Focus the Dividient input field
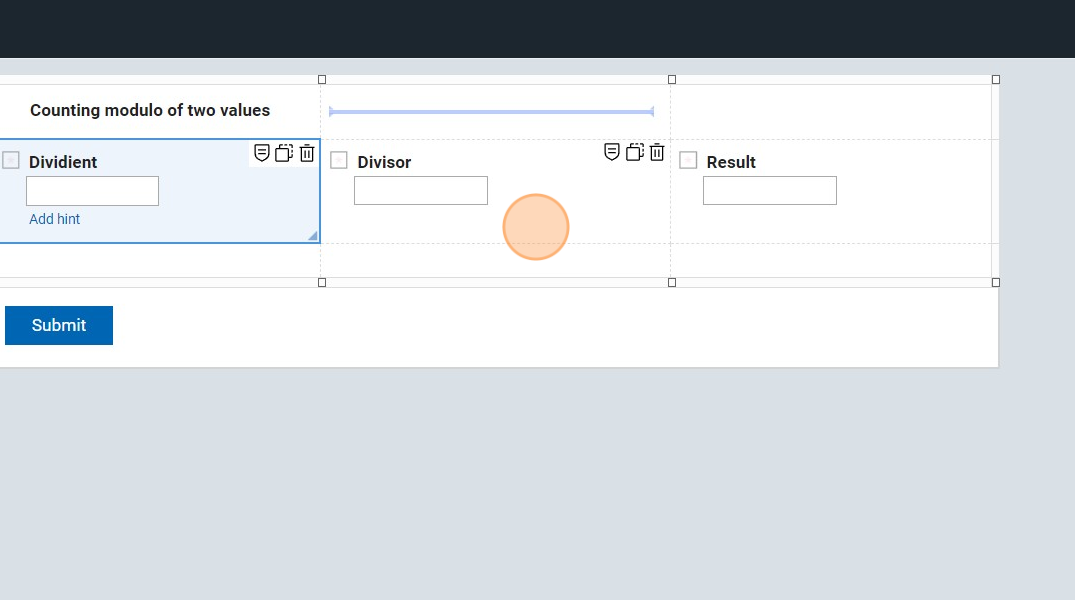Viewport: 1075px width, 600px height. [x=92, y=191]
